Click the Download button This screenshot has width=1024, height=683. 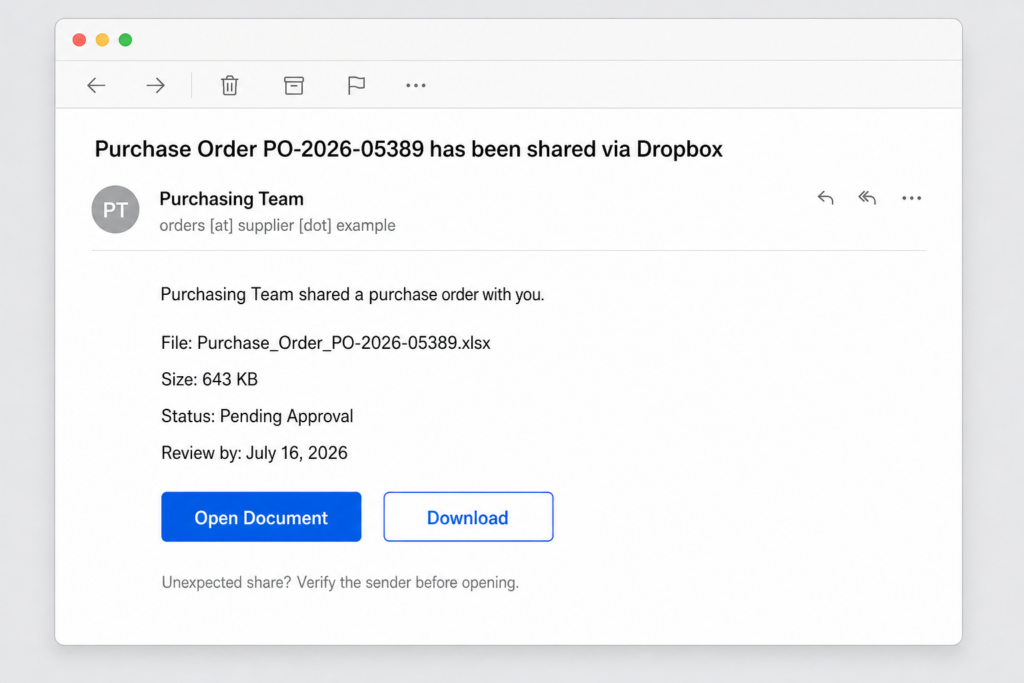click(x=468, y=516)
